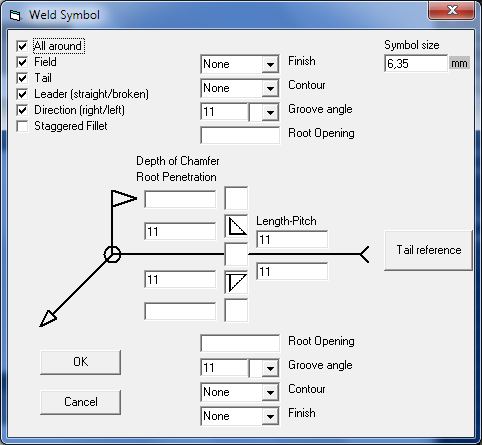The image size is (482, 445).
Task: Click the topmost empty weld symbol box
Action: 236,198
